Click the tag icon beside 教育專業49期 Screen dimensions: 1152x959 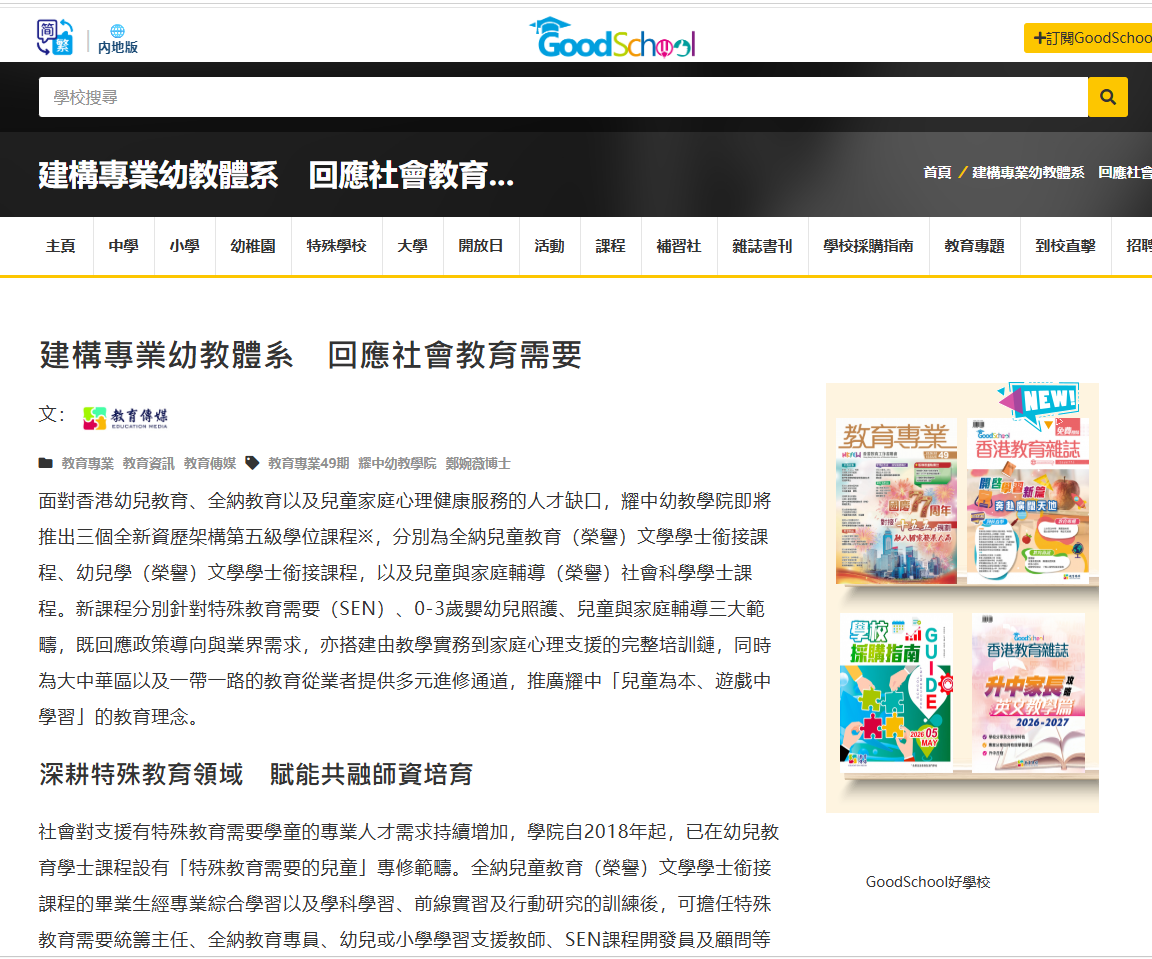click(x=252, y=463)
